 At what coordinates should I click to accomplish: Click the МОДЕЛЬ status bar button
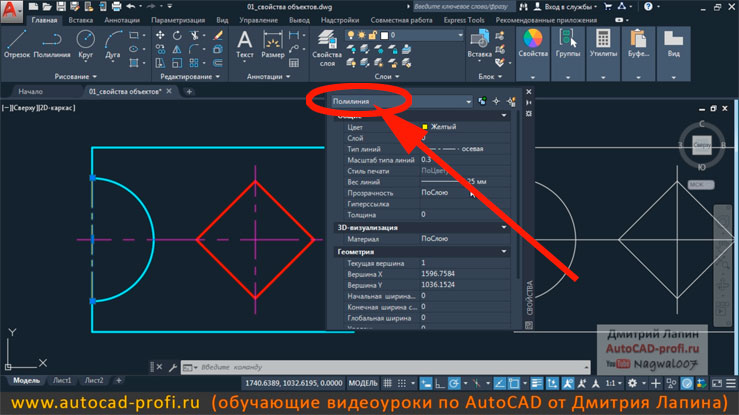(x=363, y=383)
